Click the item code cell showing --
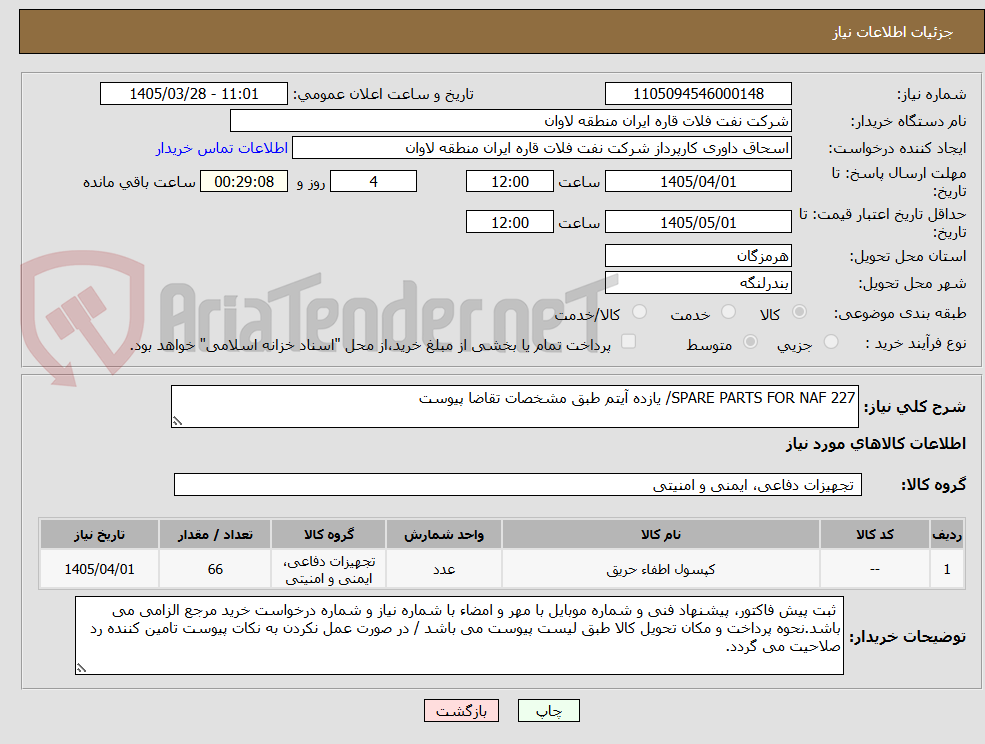Screen dimensions: 985x744 pyautogui.click(x=874, y=569)
